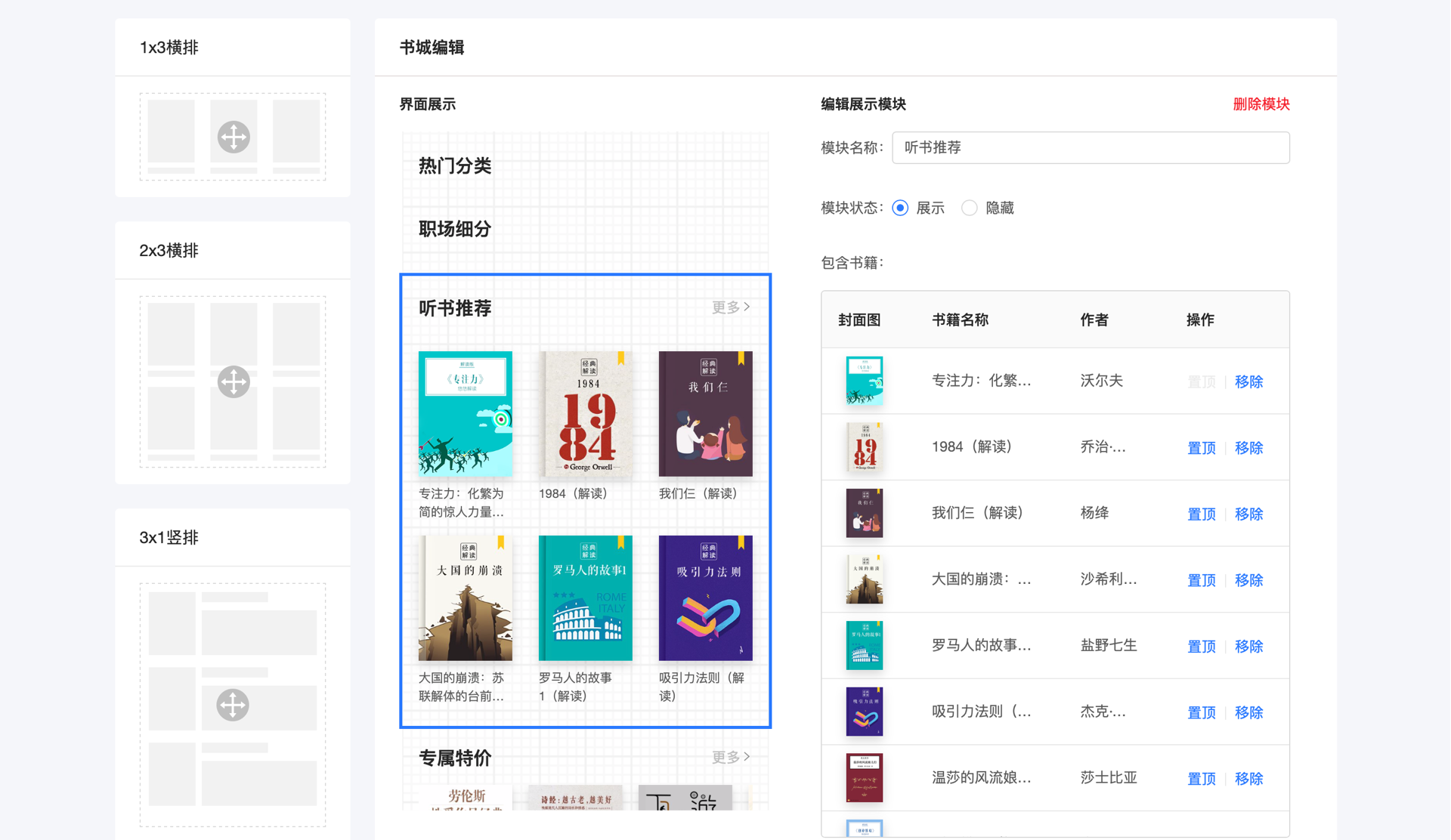Select the 热门分类 module in preview

455,166
